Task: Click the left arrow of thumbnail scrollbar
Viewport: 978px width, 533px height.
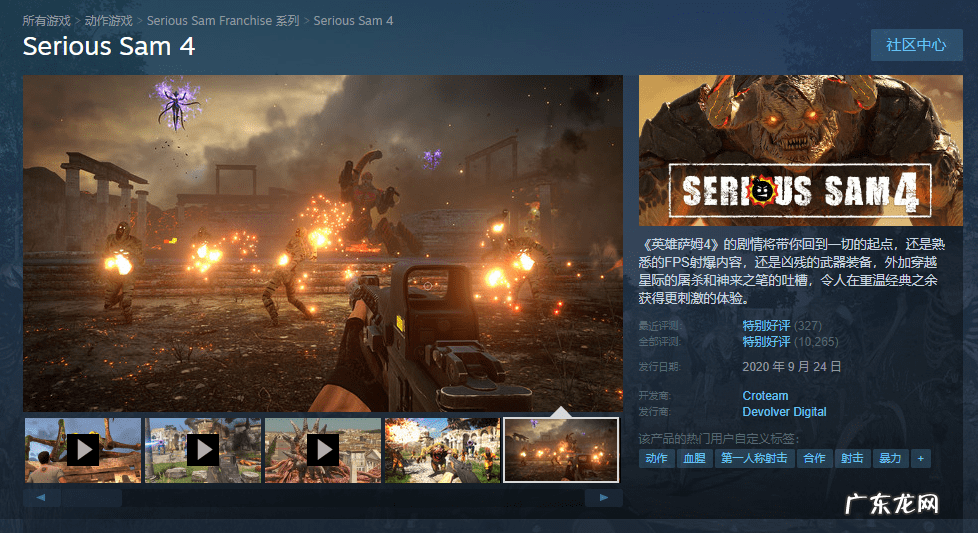Action: click(x=40, y=497)
